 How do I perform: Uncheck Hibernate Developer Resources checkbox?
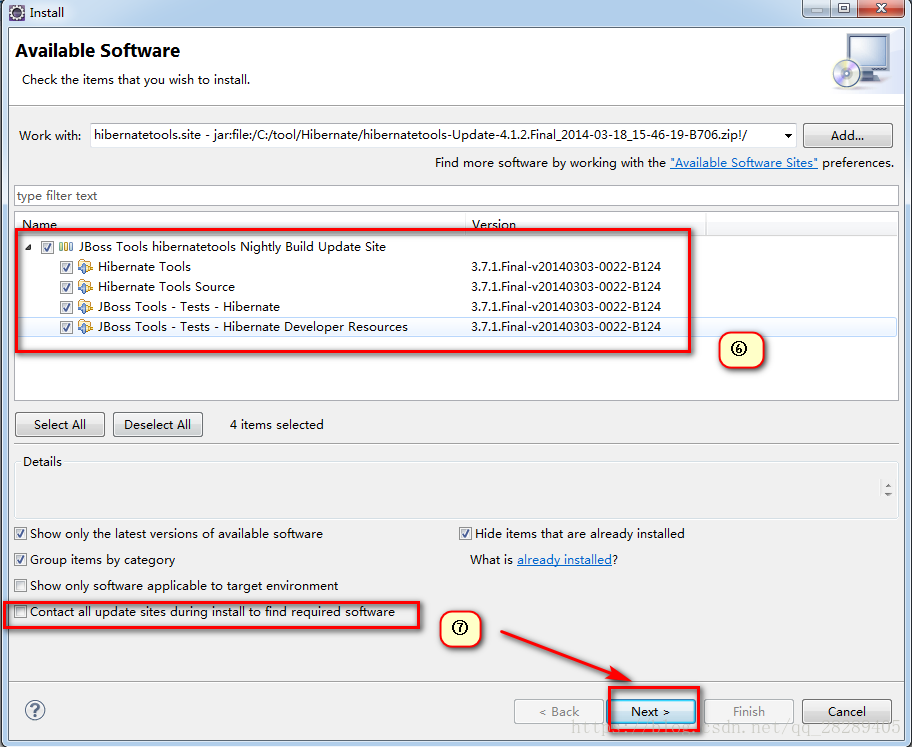(x=66, y=328)
